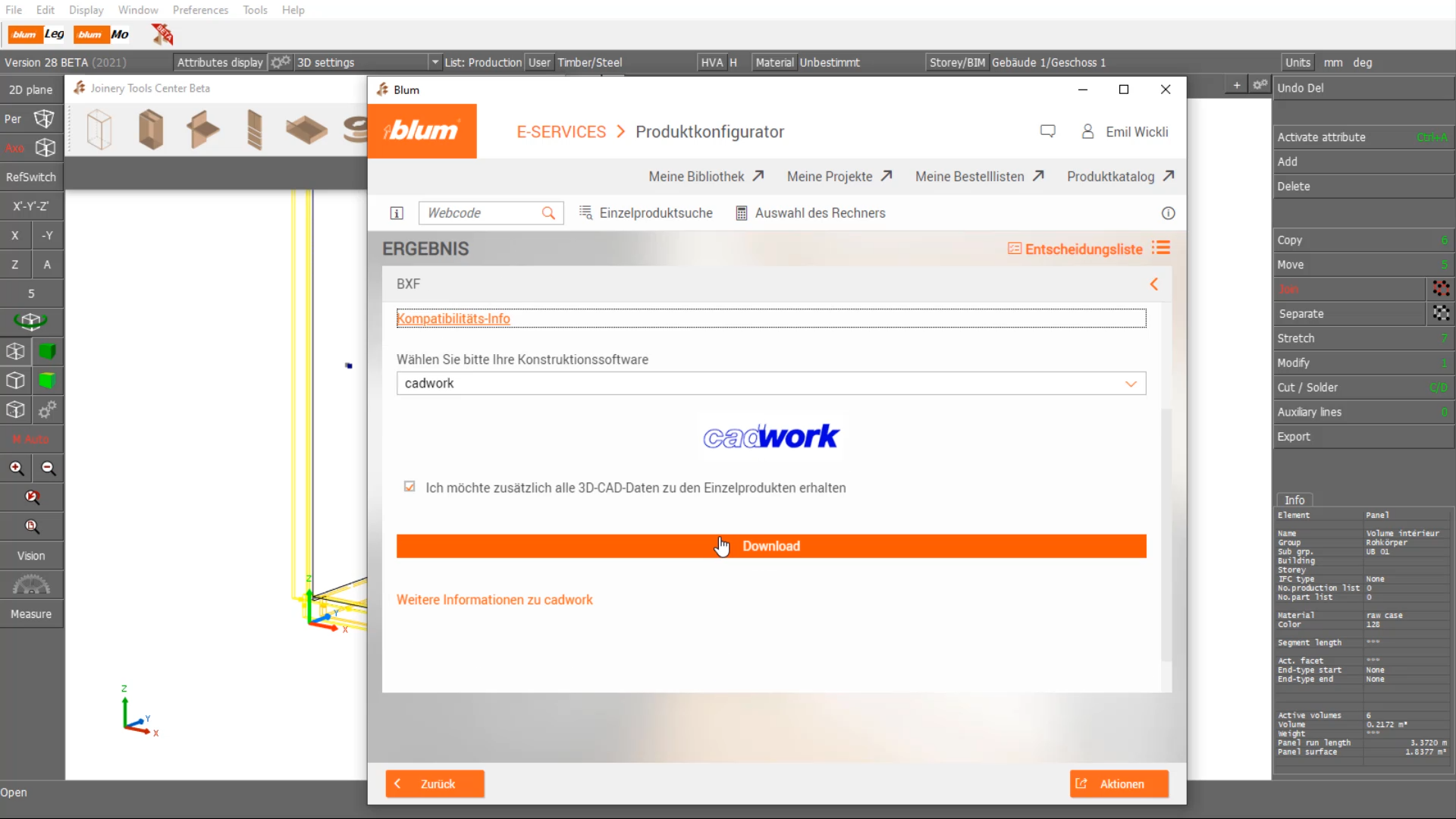The width and height of the screenshot is (1456, 819).
Task: Open the chat message icon in Blum header
Action: (x=1047, y=131)
